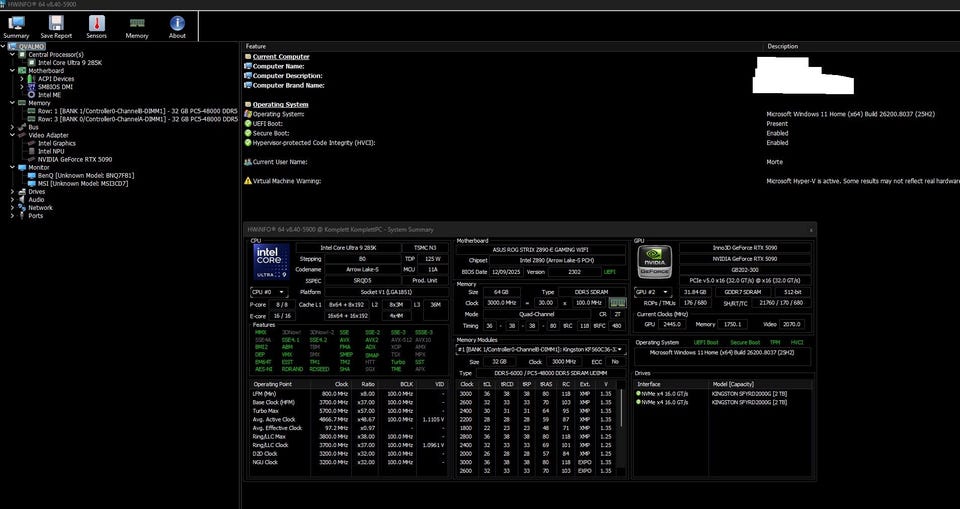This screenshot has height=509, width=960.
Task: Click the green memory module icon button
Action: pos(618,303)
